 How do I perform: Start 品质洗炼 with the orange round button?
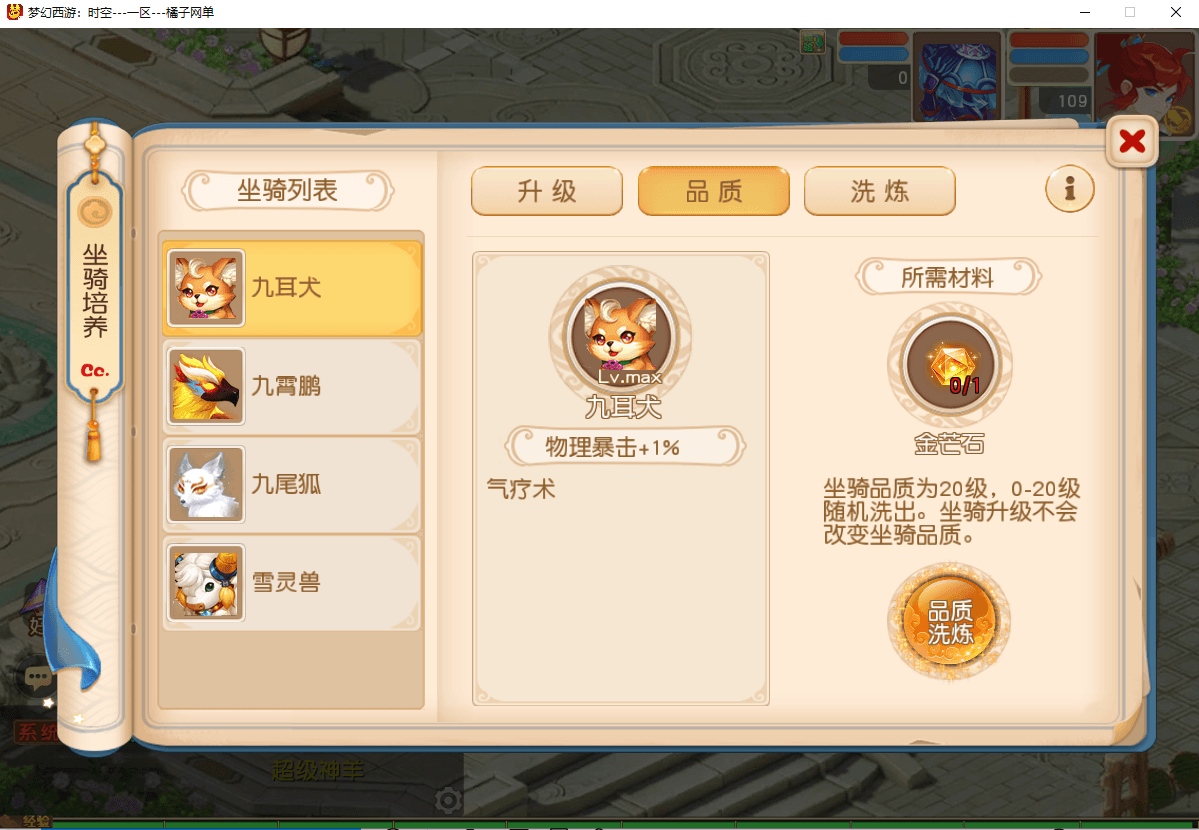949,621
